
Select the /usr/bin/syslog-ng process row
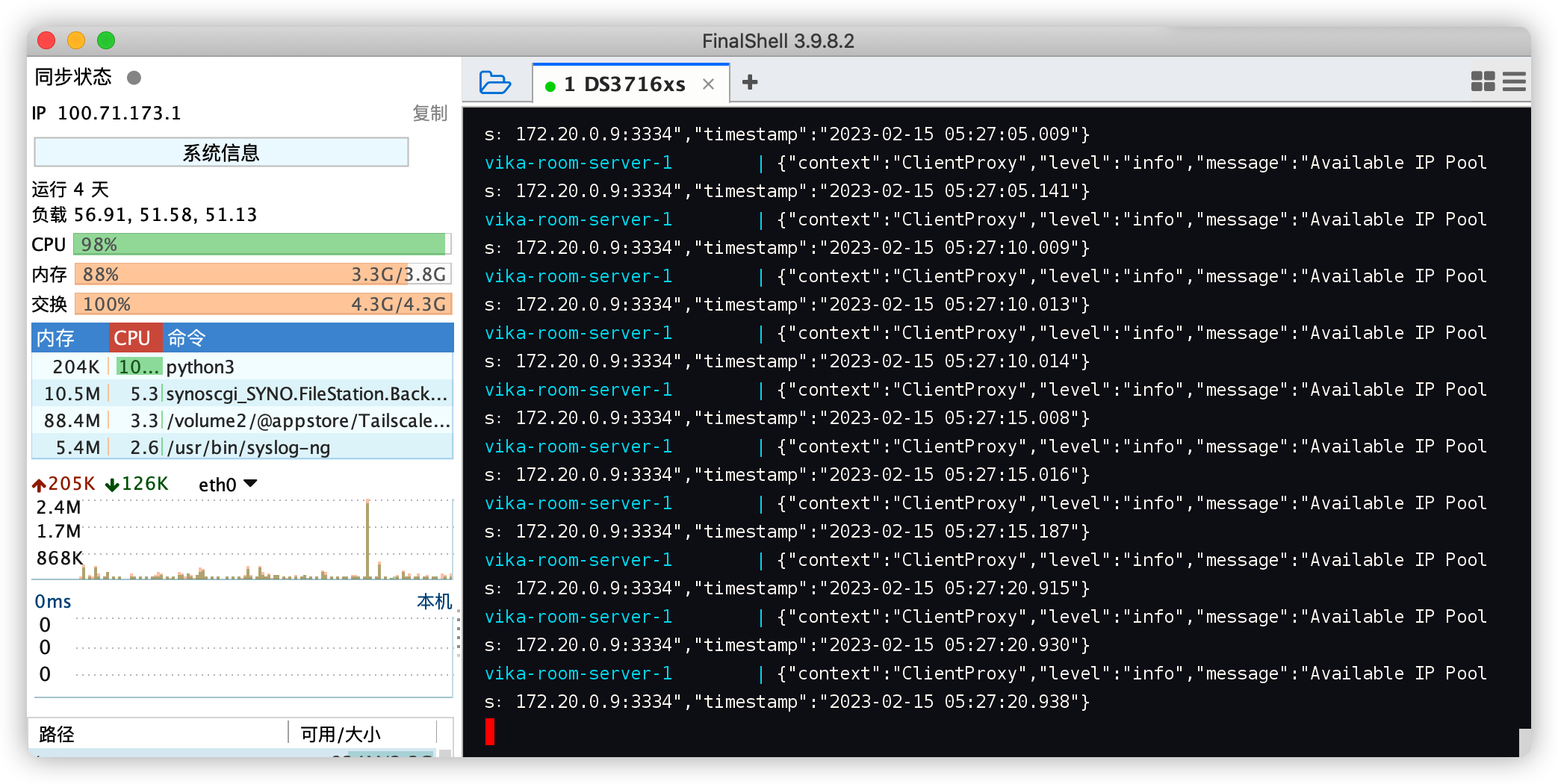[242, 447]
